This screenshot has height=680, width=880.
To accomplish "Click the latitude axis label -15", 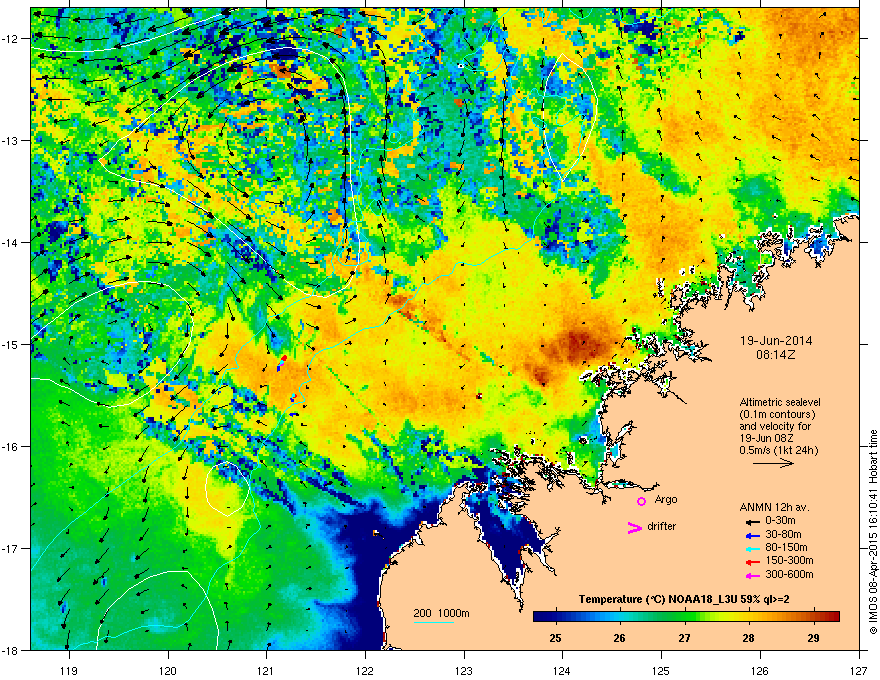I will coord(10,344).
